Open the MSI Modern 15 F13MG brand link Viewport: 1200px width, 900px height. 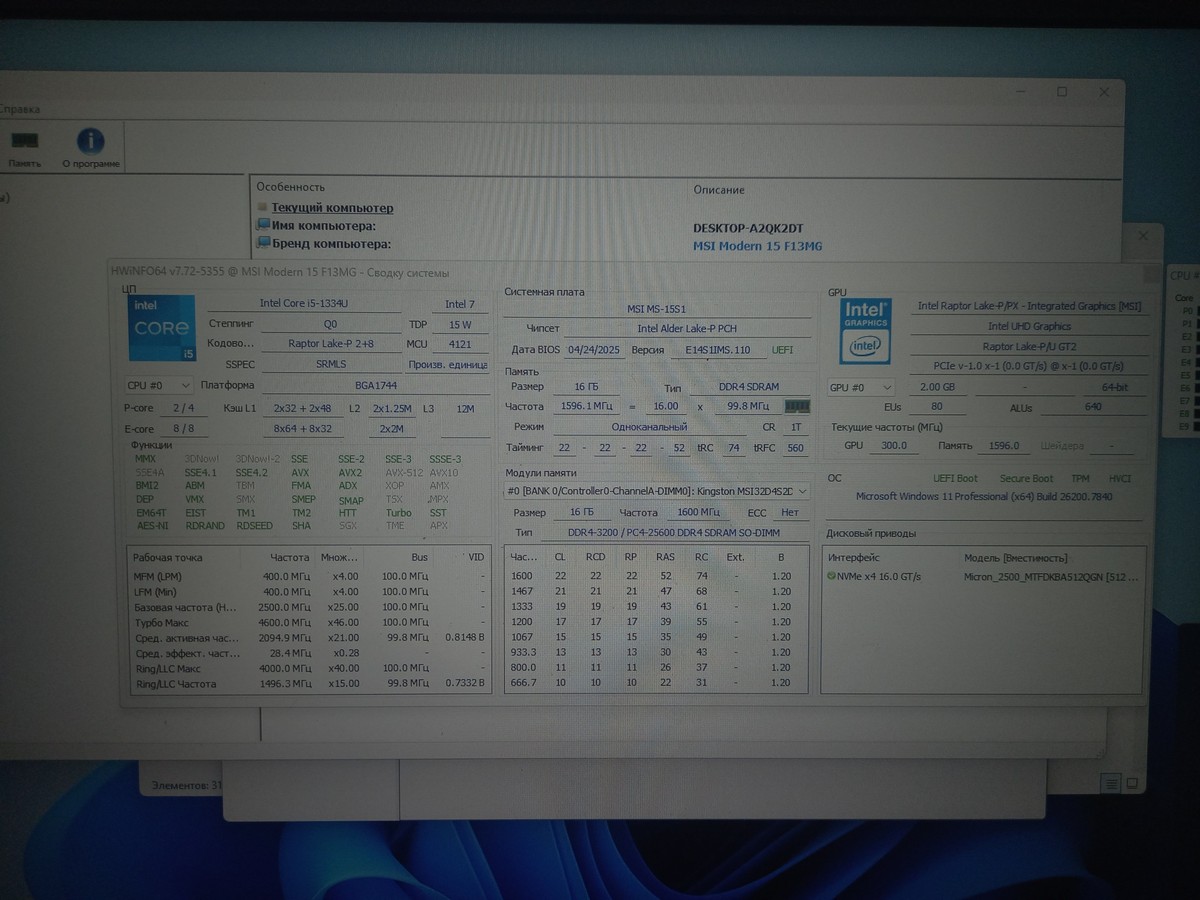point(757,246)
